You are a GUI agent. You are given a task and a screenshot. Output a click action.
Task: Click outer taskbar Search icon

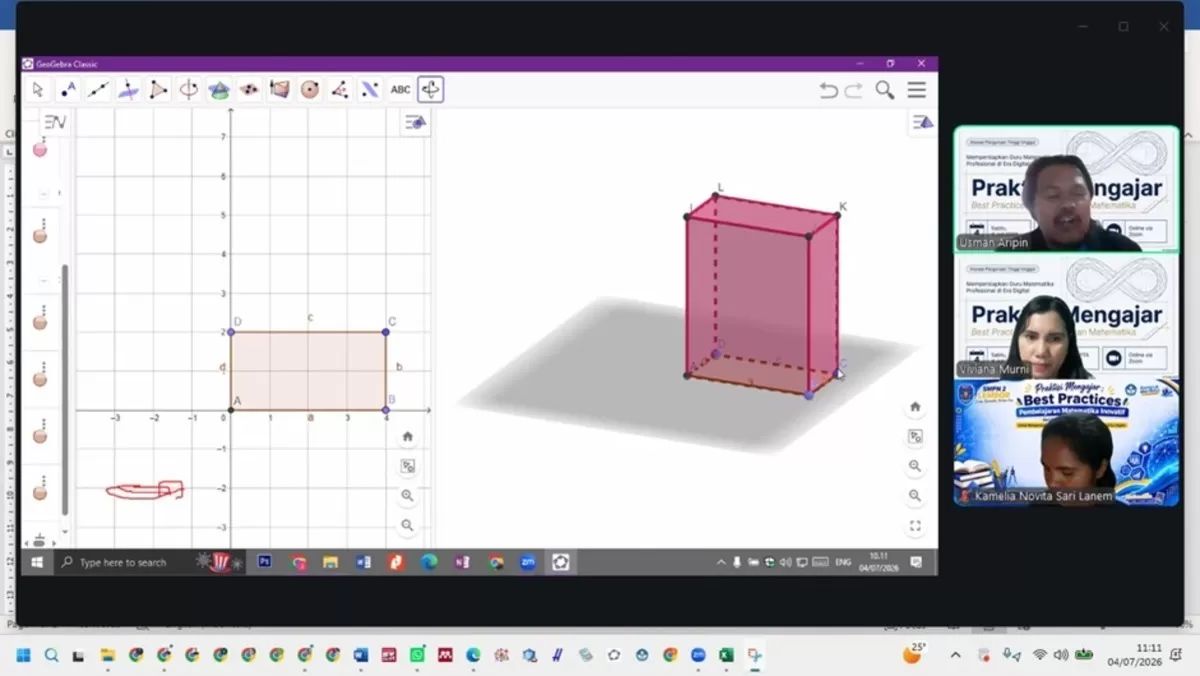(51, 655)
